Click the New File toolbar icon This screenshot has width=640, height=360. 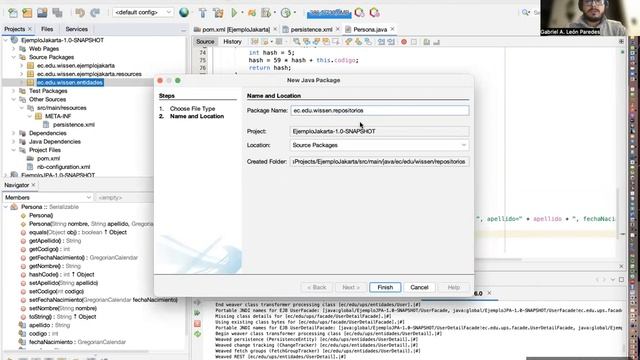[13, 13]
